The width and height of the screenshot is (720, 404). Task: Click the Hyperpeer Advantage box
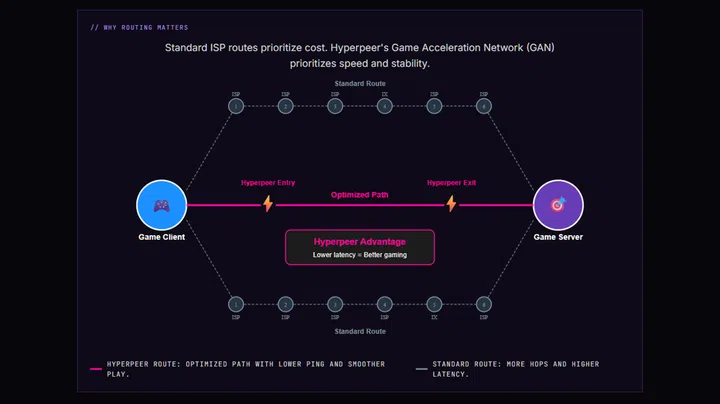[360, 247]
